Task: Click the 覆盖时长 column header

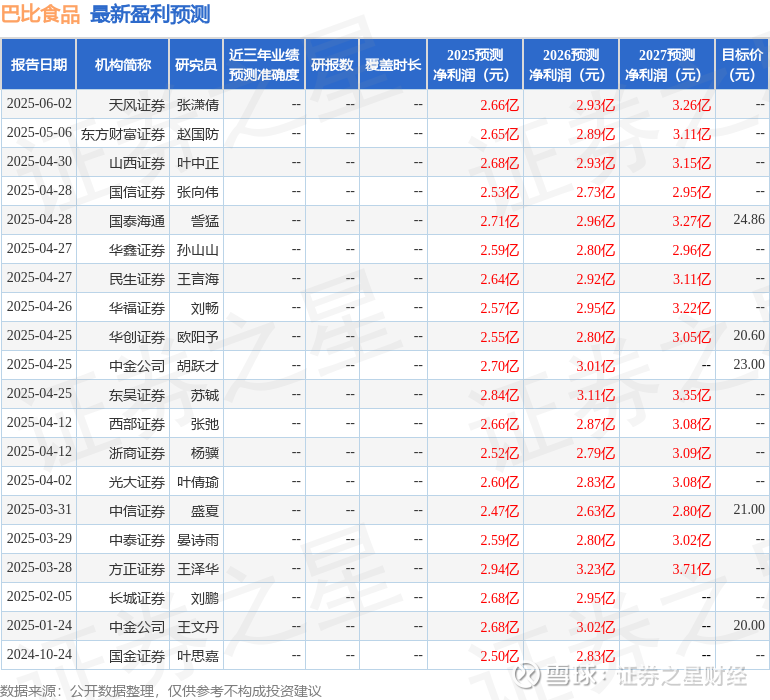Action: (x=393, y=65)
